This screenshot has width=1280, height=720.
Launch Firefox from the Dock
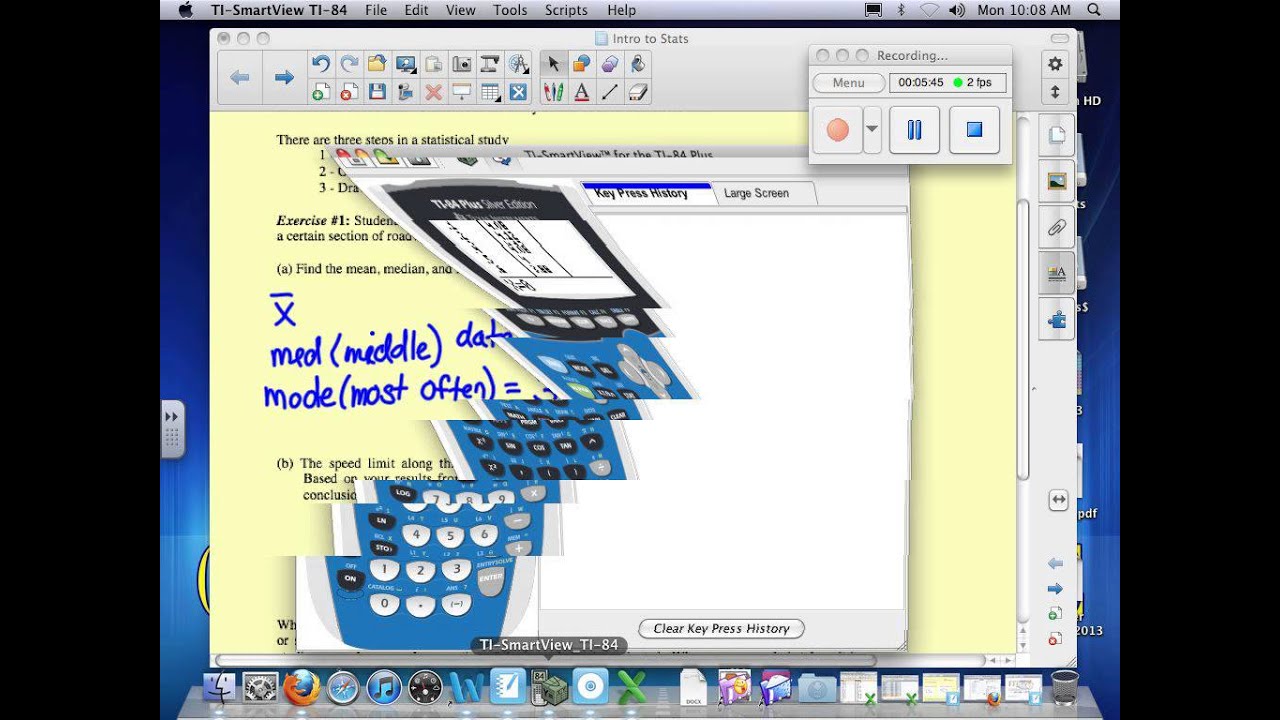click(x=301, y=688)
